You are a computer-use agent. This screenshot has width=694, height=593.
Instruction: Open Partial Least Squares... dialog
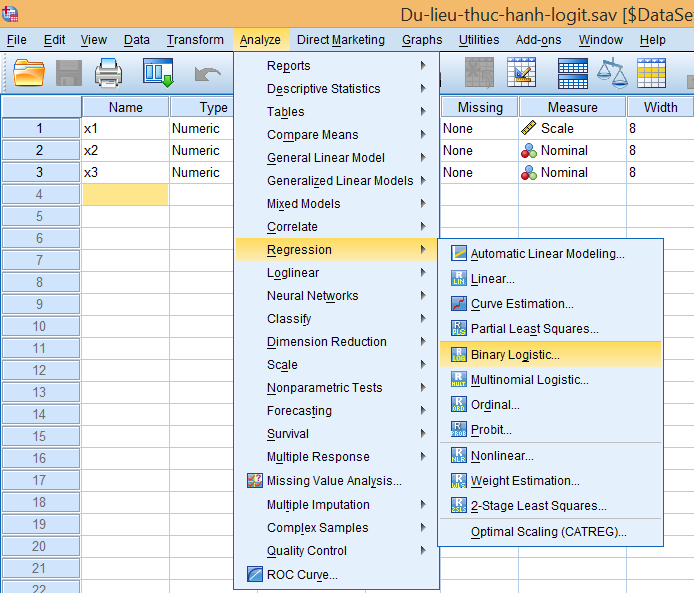[551, 329]
